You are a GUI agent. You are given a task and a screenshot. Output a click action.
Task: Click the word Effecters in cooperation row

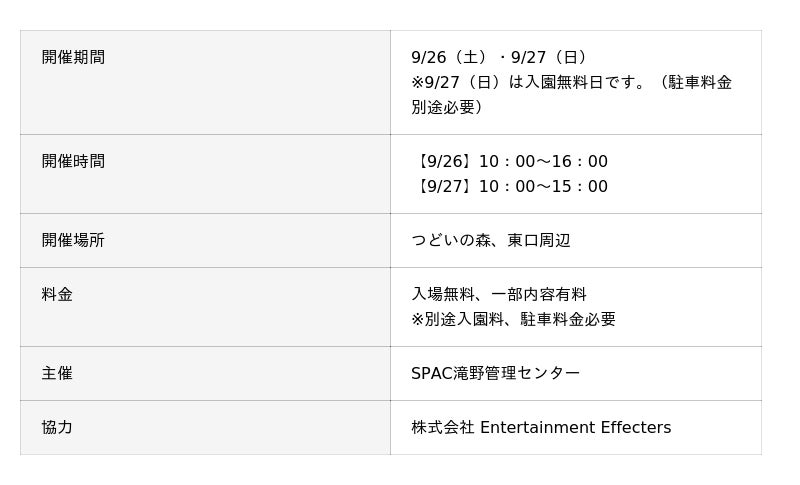636,427
